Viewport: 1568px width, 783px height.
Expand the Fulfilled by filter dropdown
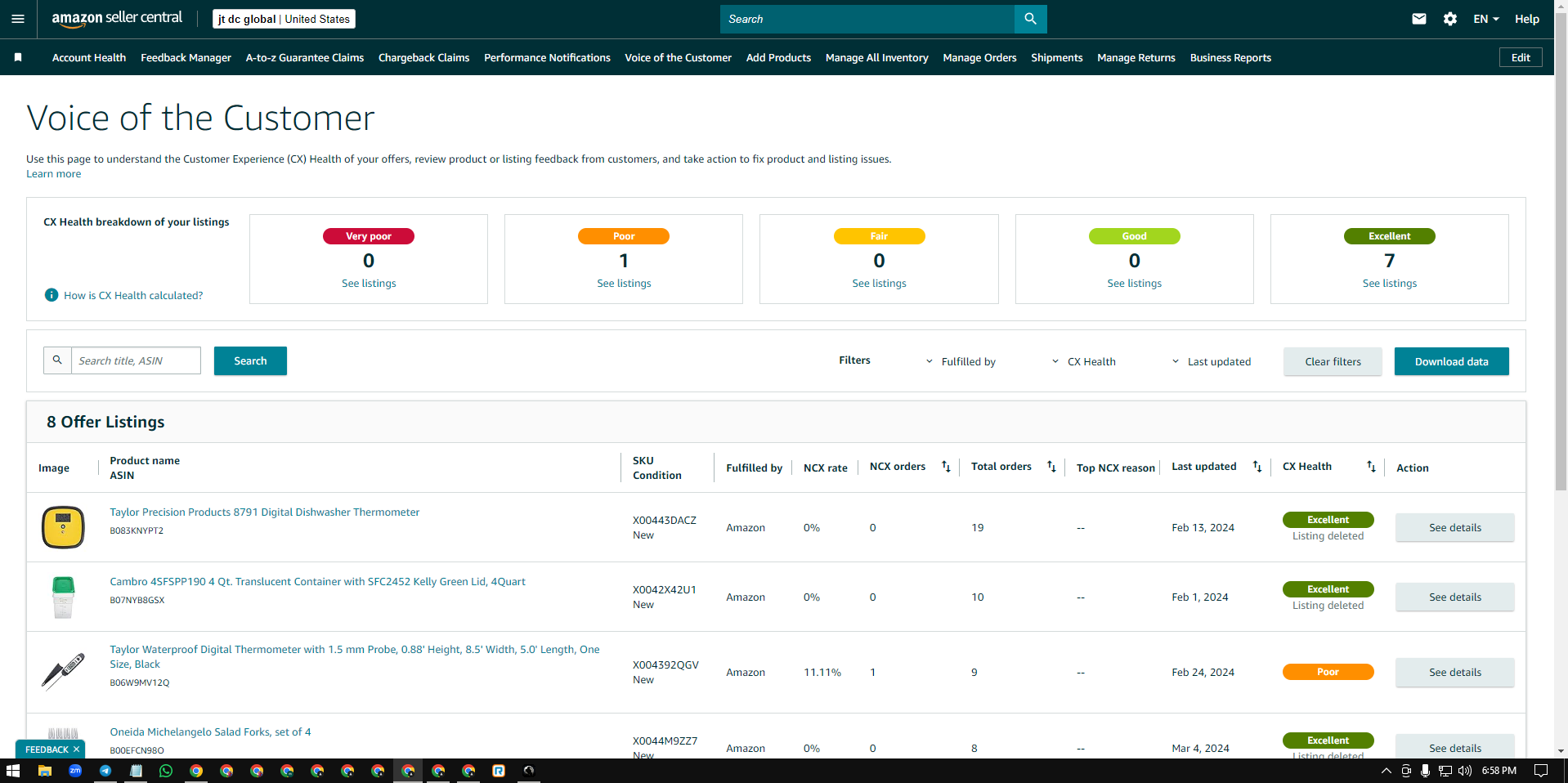(x=960, y=361)
